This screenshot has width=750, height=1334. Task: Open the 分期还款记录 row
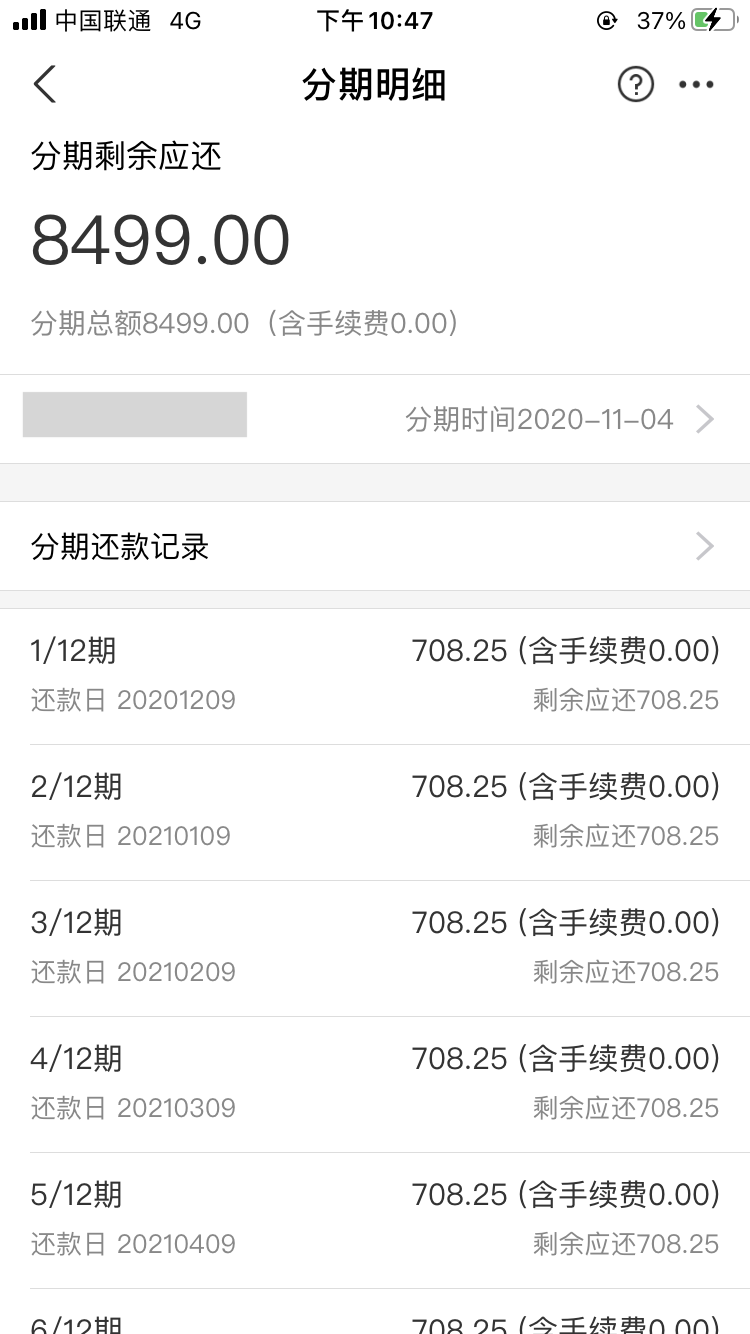pyautogui.click(x=375, y=546)
